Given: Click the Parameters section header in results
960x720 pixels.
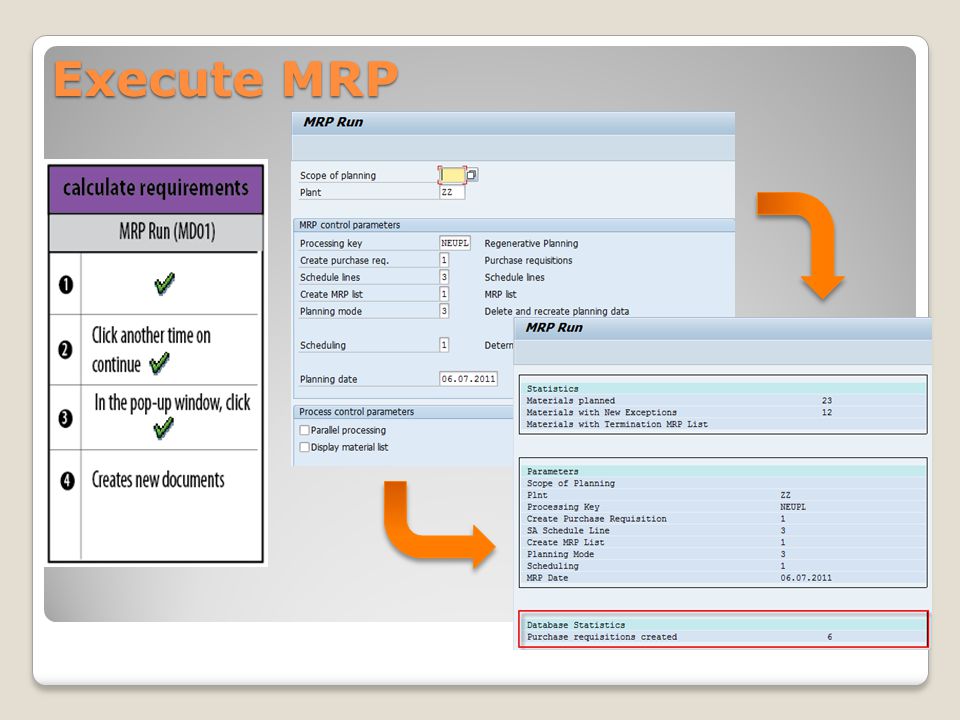Looking at the screenshot, I should [x=723, y=471].
